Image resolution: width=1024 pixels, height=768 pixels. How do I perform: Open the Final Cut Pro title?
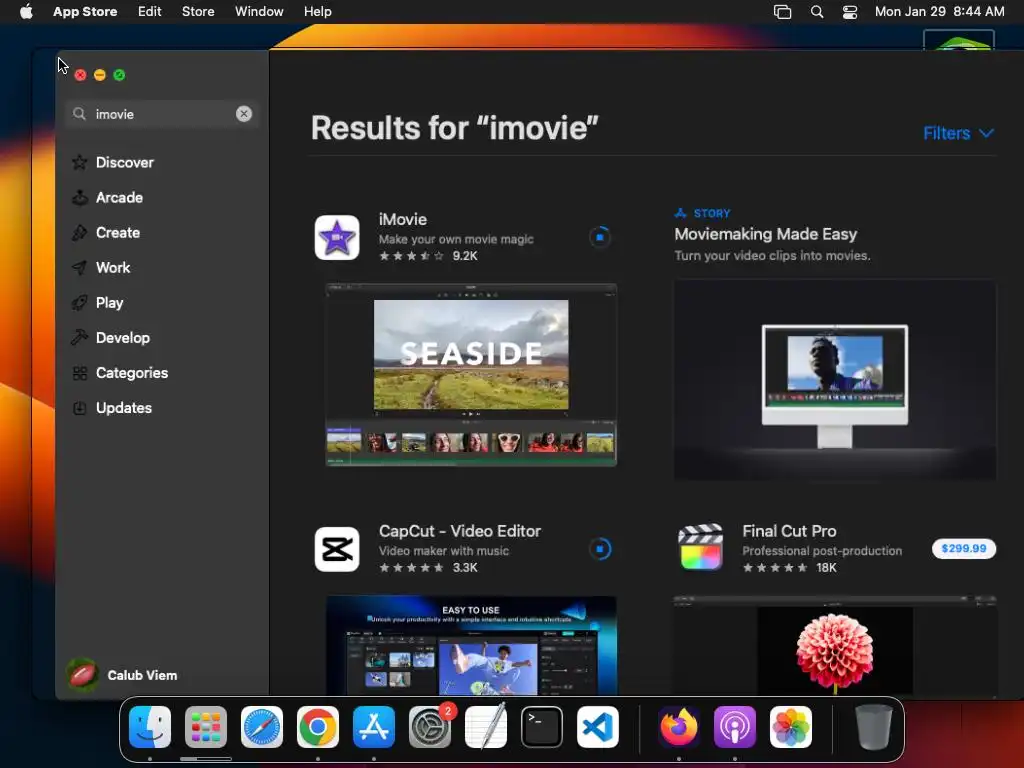pyautogui.click(x=789, y=531)
